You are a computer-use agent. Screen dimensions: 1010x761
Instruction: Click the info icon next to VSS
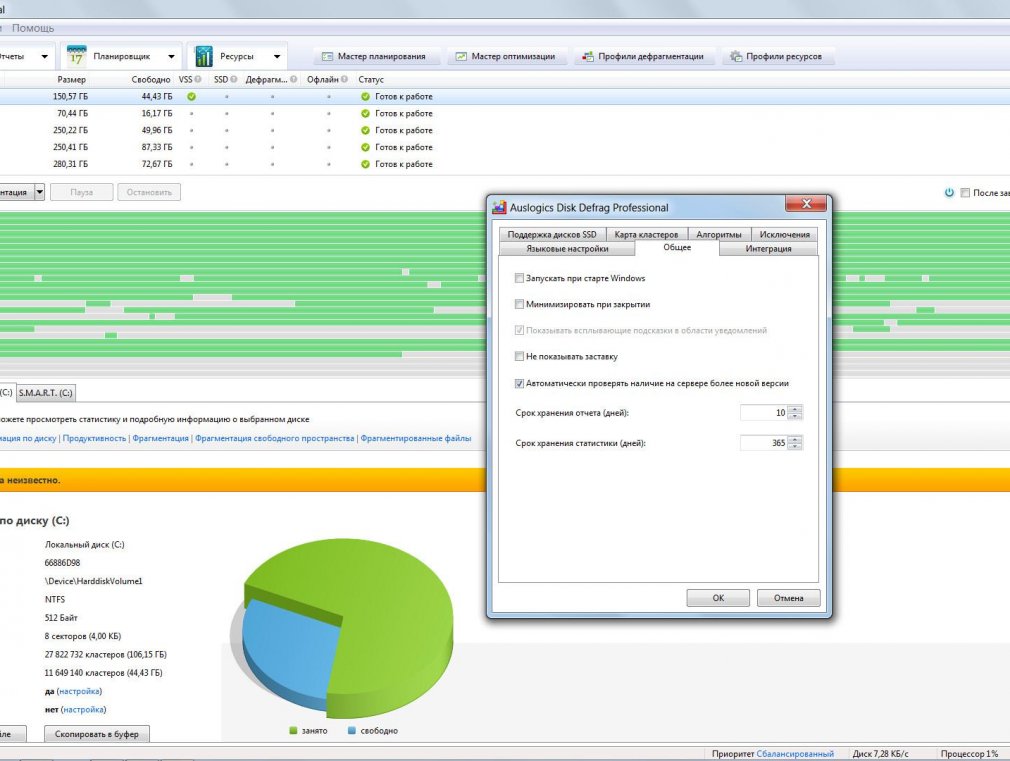point(198,79)
